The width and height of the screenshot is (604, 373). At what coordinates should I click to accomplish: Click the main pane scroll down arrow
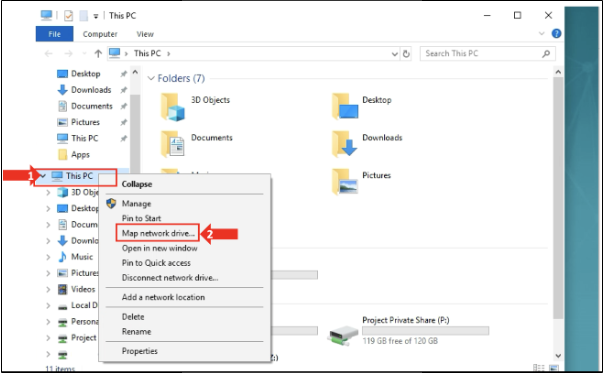tap(558, 355)
